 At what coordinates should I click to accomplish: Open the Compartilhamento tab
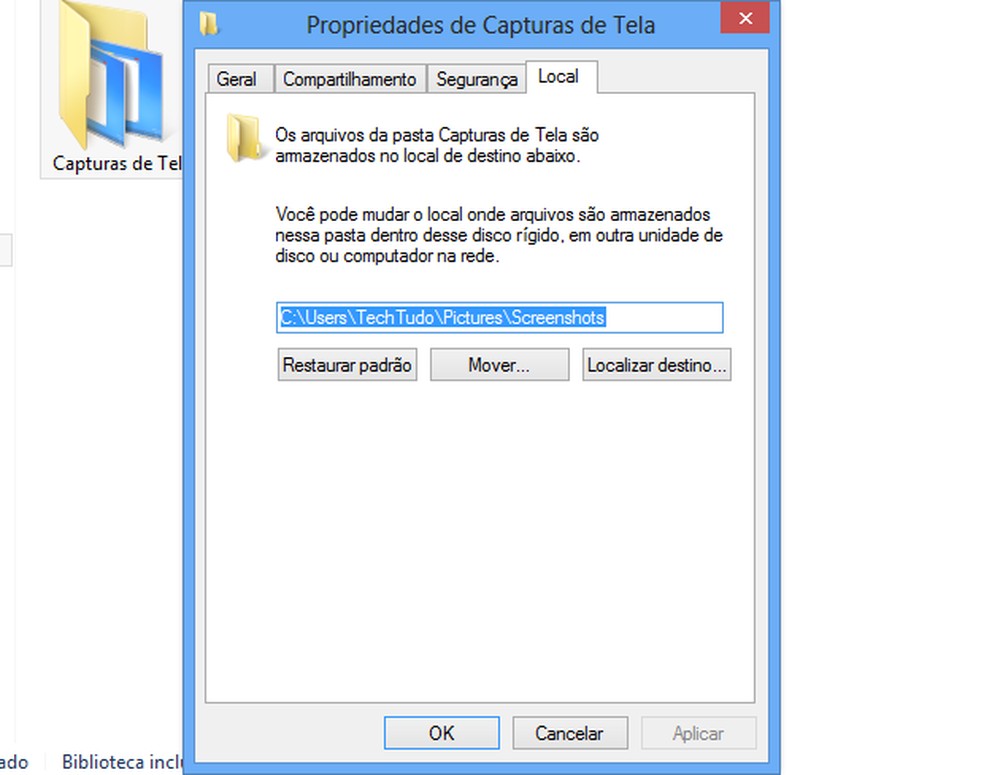click(x=350, y=79)
